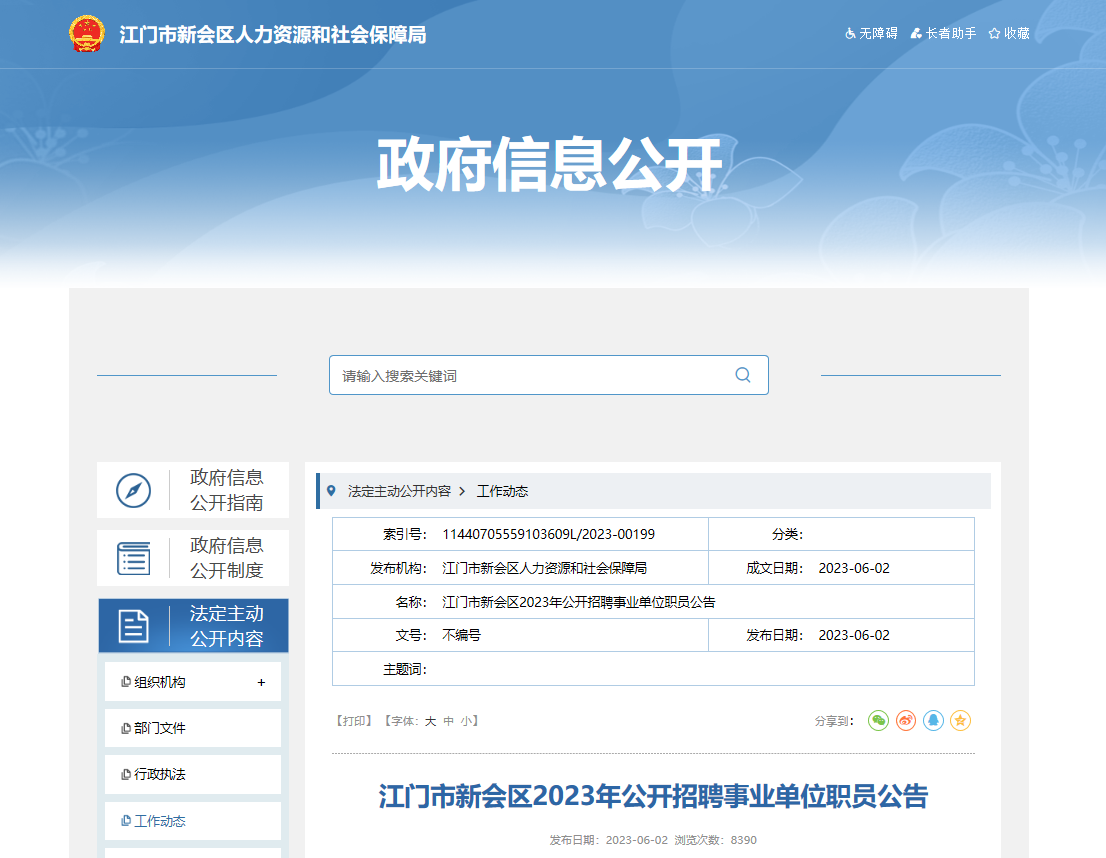The height and width of the screenshot is (858, 1106).
Task: Open 政府信息公开指南 compass icon
Action: (134, 490)
